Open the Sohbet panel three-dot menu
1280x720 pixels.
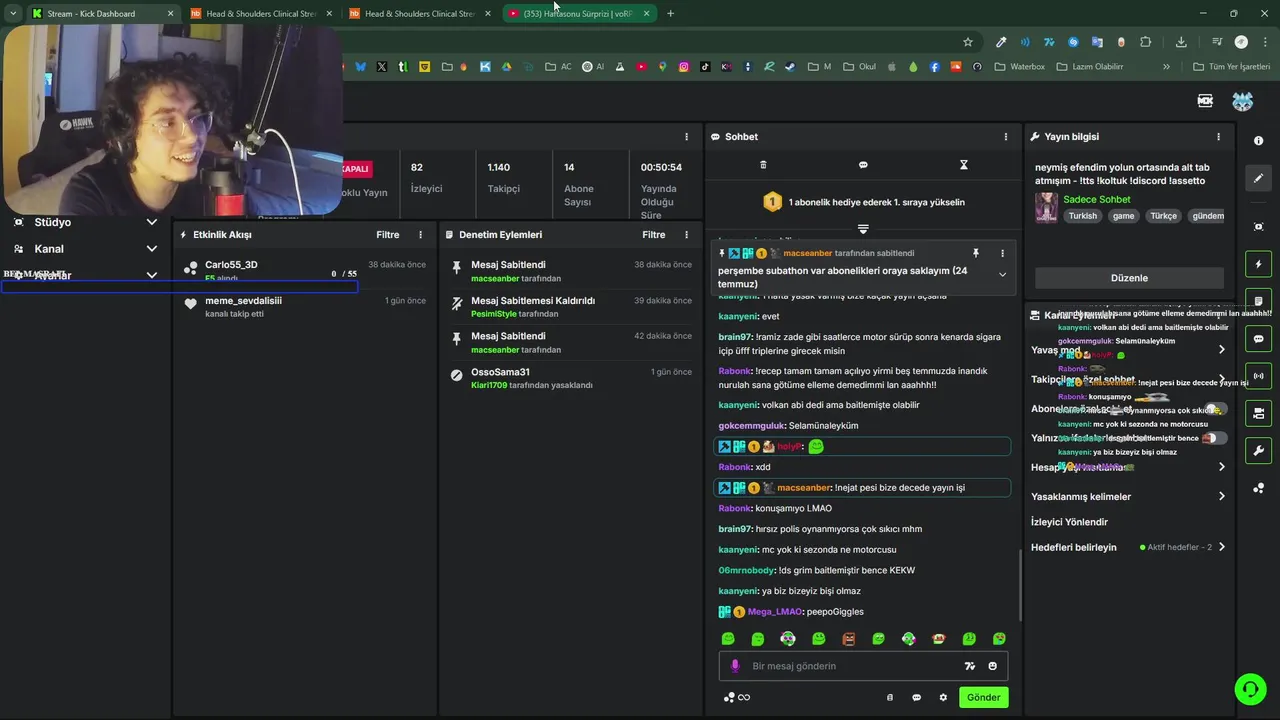point(1006,137)
